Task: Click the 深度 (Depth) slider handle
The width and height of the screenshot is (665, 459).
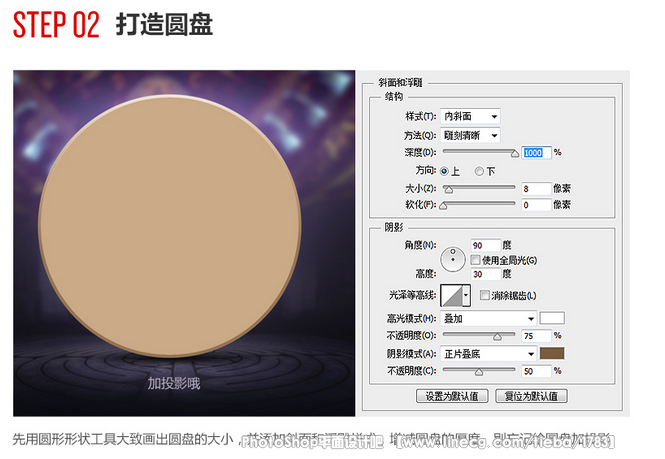Action: [515, 154]
